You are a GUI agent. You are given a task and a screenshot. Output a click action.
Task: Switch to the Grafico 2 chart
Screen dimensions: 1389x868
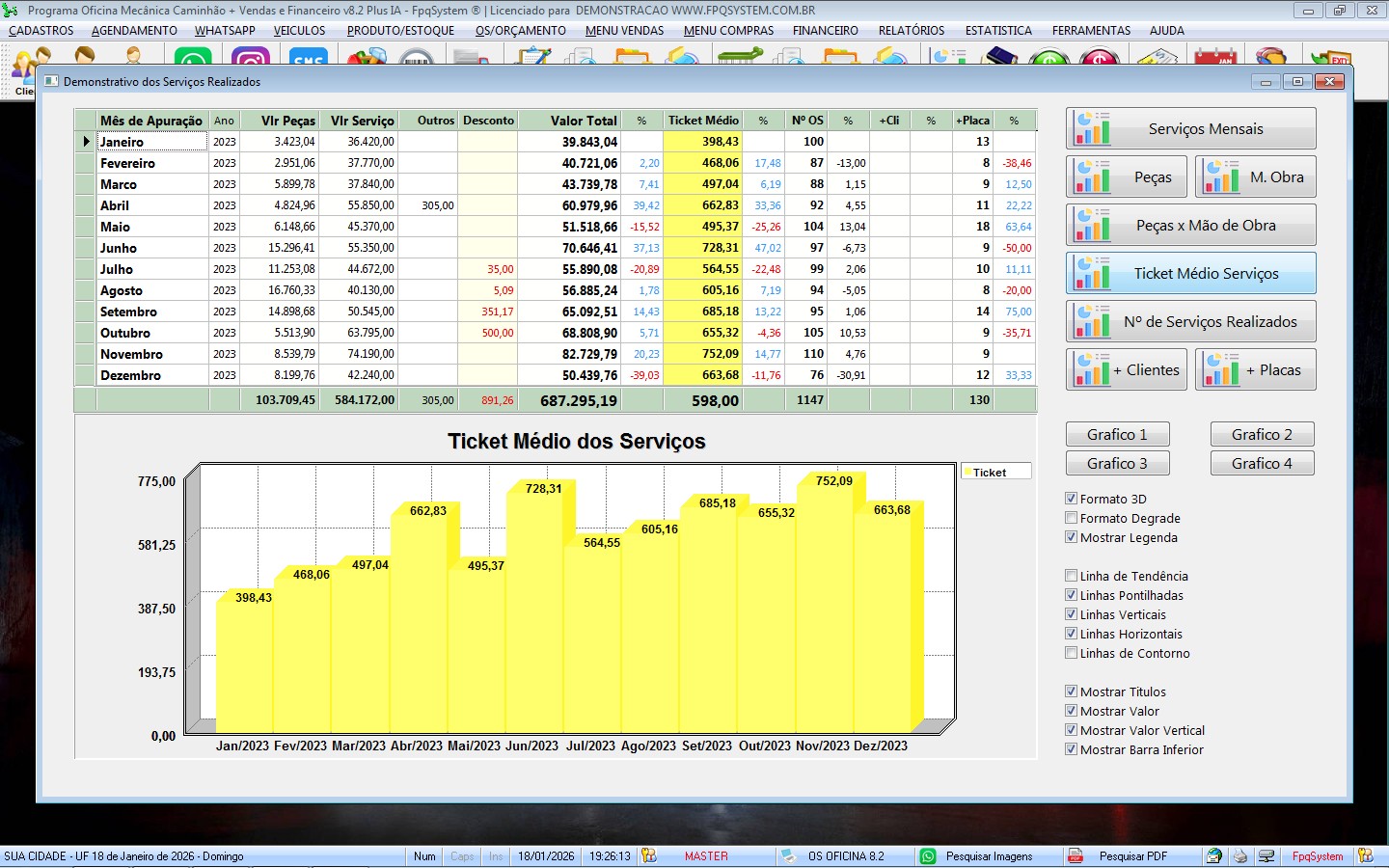(x=1261, y=435)
